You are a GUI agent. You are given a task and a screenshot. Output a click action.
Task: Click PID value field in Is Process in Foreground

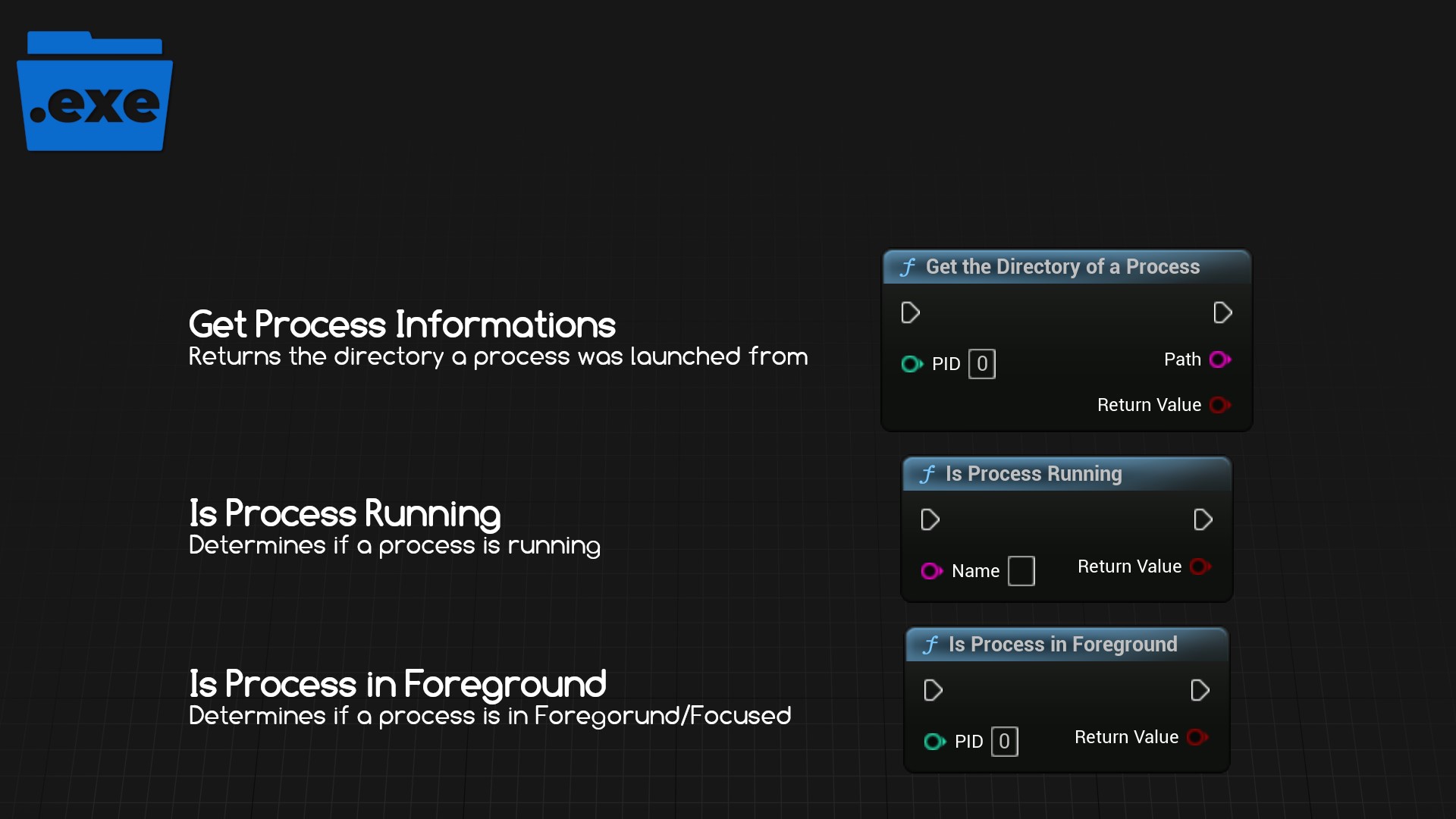(1004, 742)
